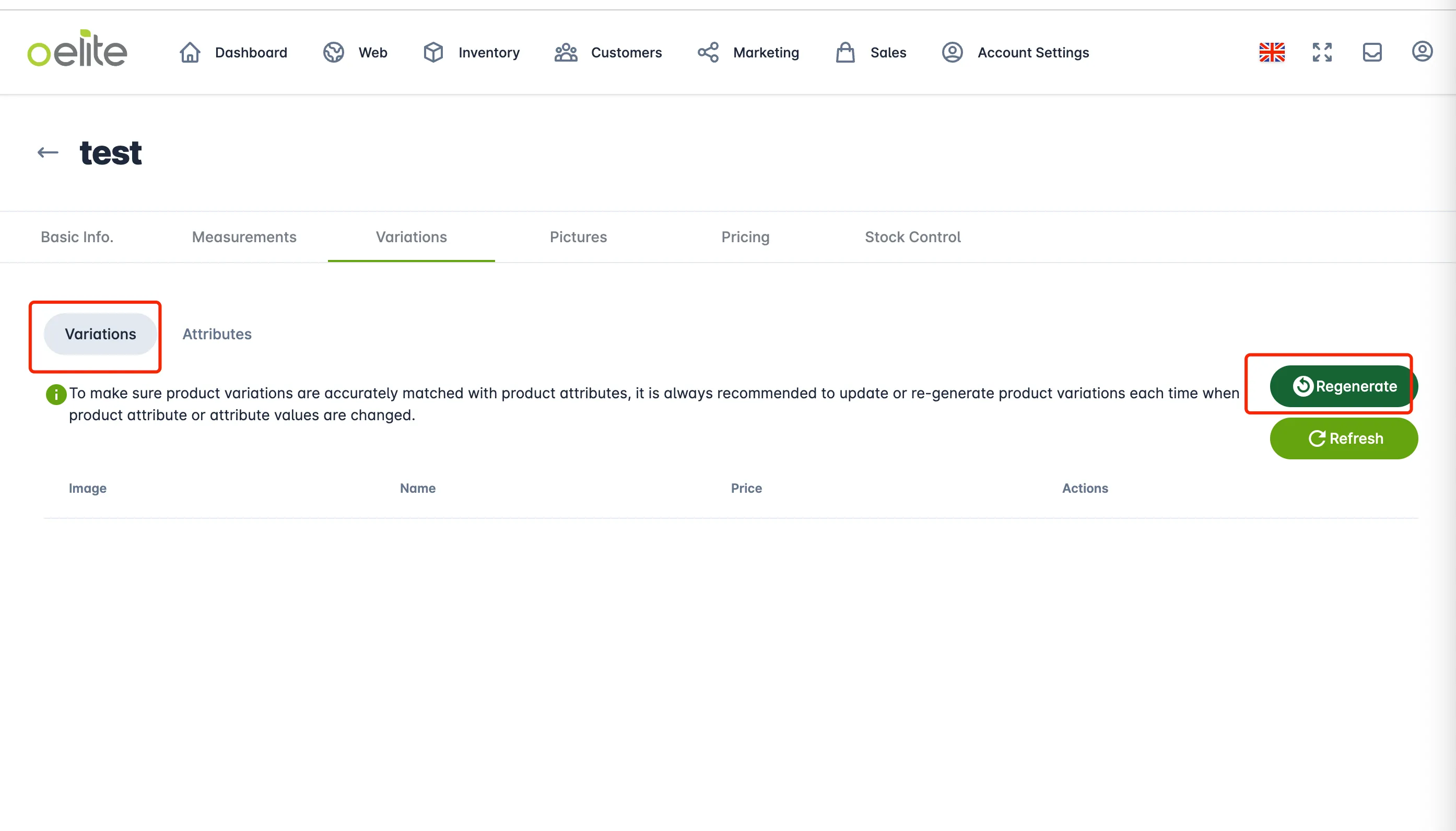This screenshot has height=831, width=1456.
Task: Switch to the Pricing tab
Action: click(x=745, y=237)
